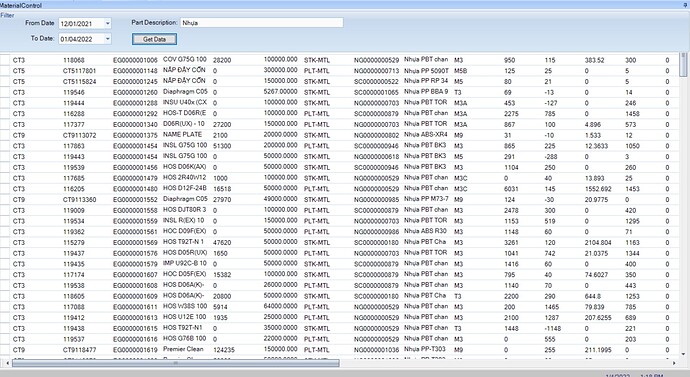
Task: Select the HOS-T D06R(E cell
Action: point(185,113)
